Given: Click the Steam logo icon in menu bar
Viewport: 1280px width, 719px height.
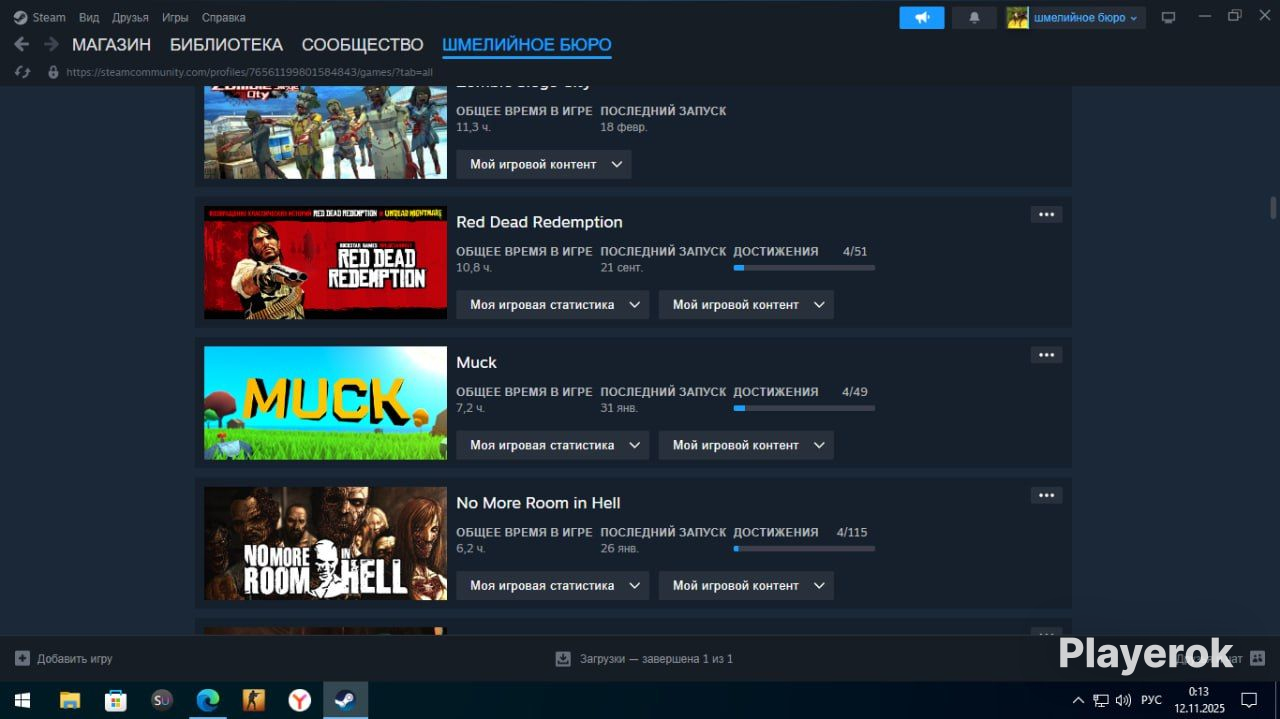Looking at the screenshot, I should click(20, 17).
